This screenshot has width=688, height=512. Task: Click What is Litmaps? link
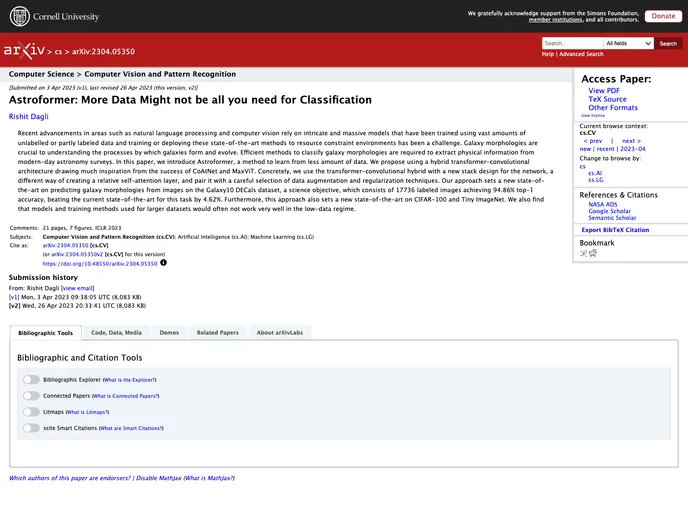tap(87, 412)
